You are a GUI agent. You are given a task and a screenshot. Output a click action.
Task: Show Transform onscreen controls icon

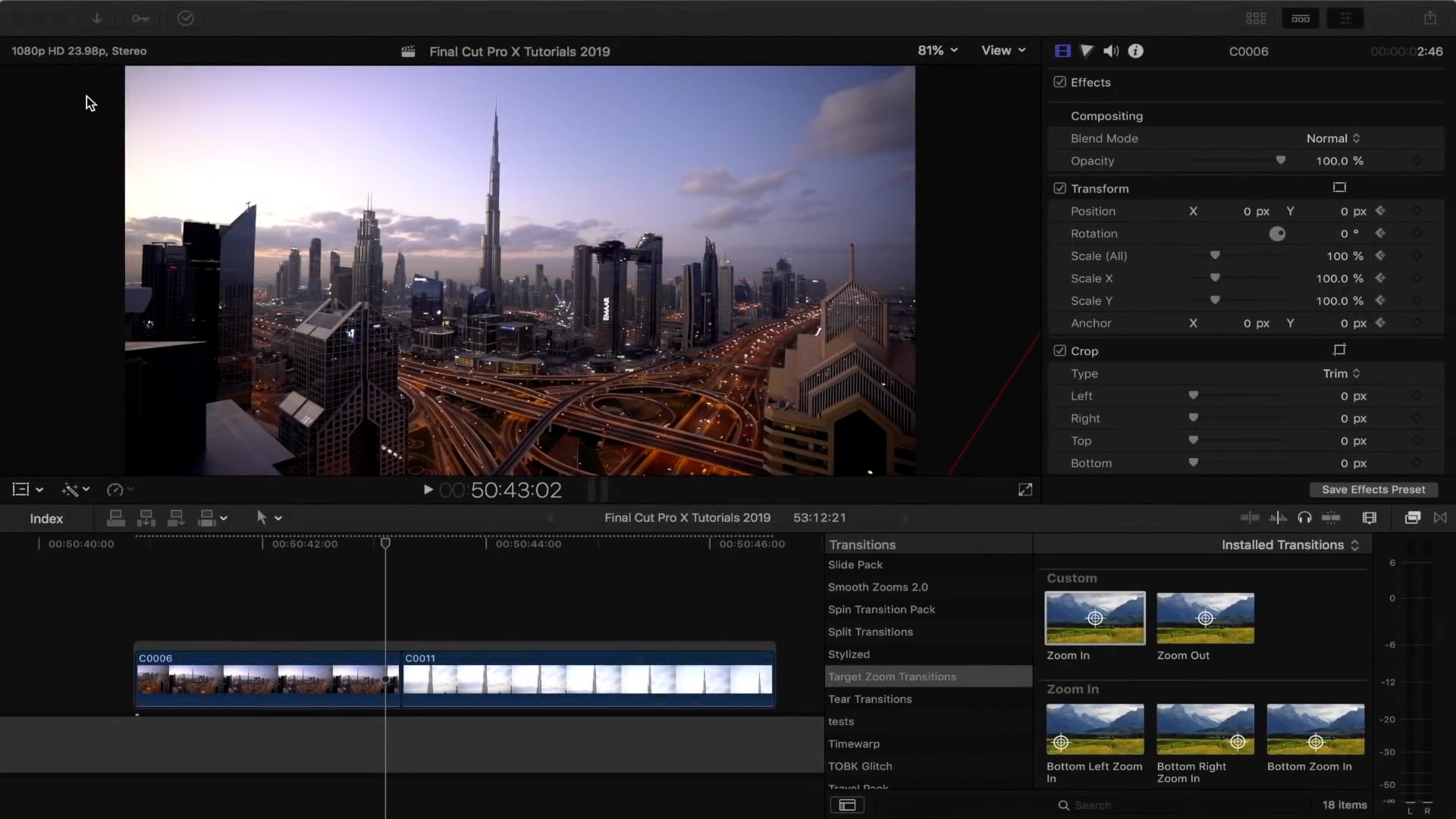(1339, 187)
